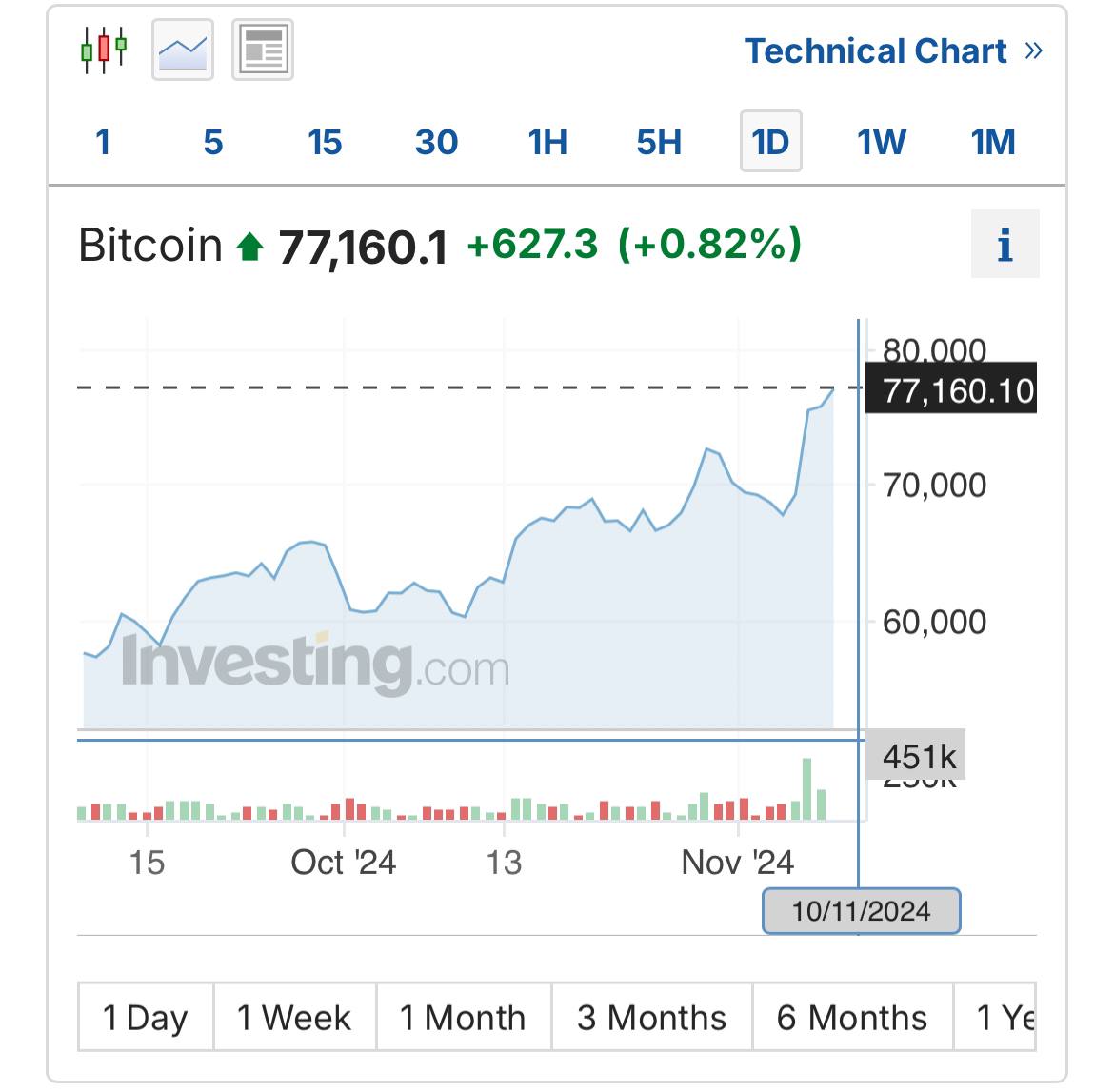Select the 1M interval

(993, 143)
